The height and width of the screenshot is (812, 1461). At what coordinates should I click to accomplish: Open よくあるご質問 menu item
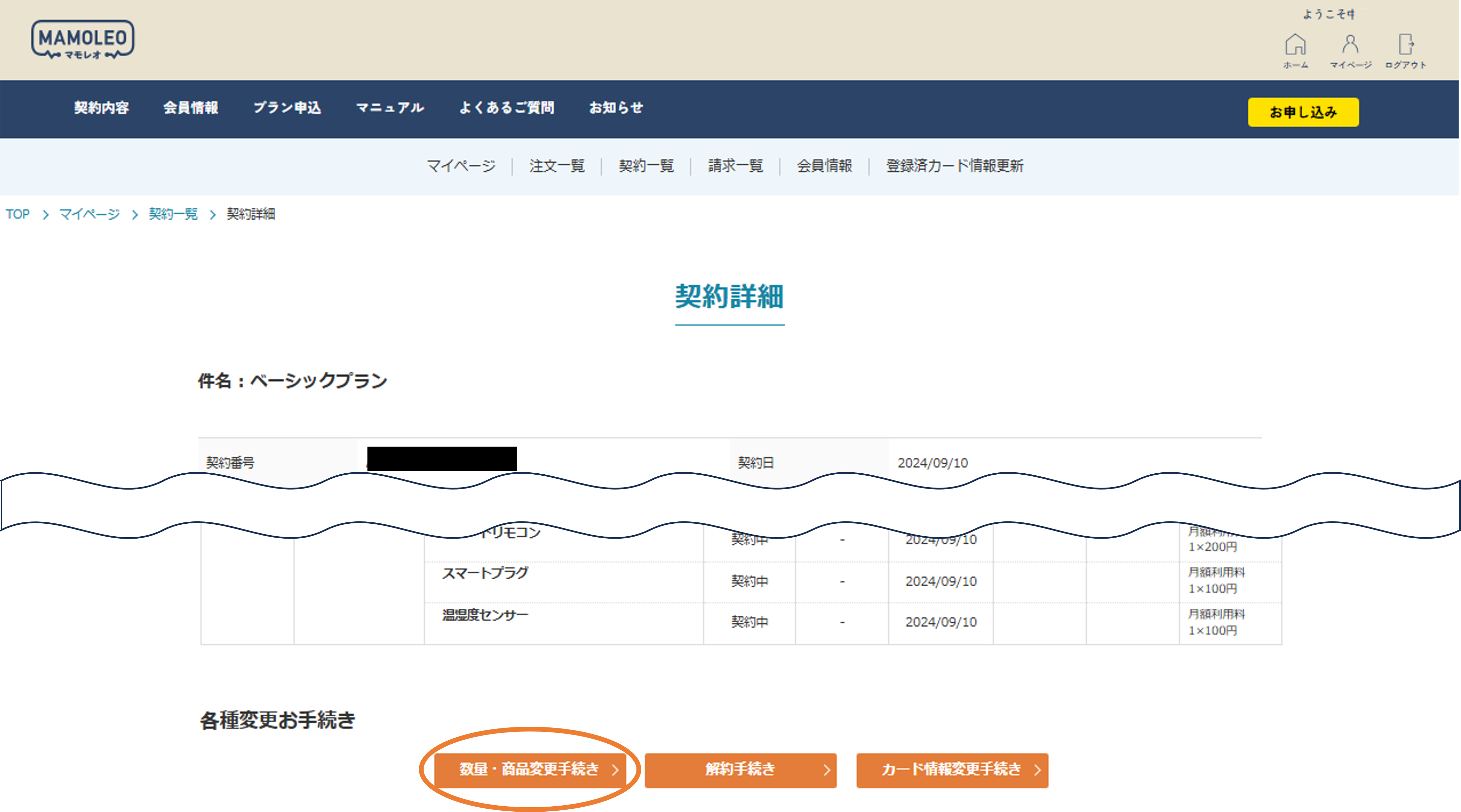507,108
